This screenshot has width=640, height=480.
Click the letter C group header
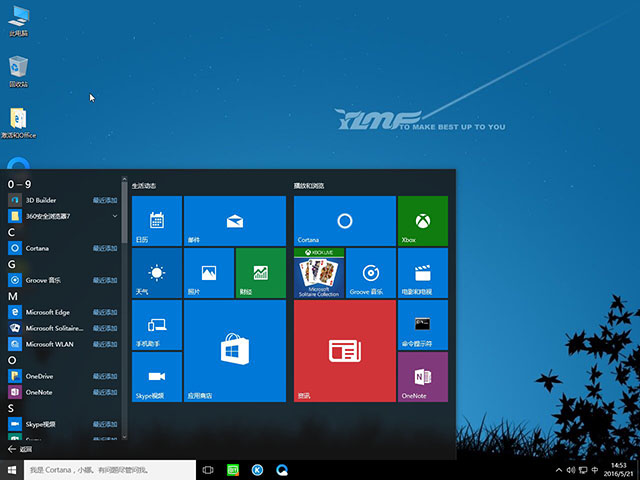tap(12, 231)
